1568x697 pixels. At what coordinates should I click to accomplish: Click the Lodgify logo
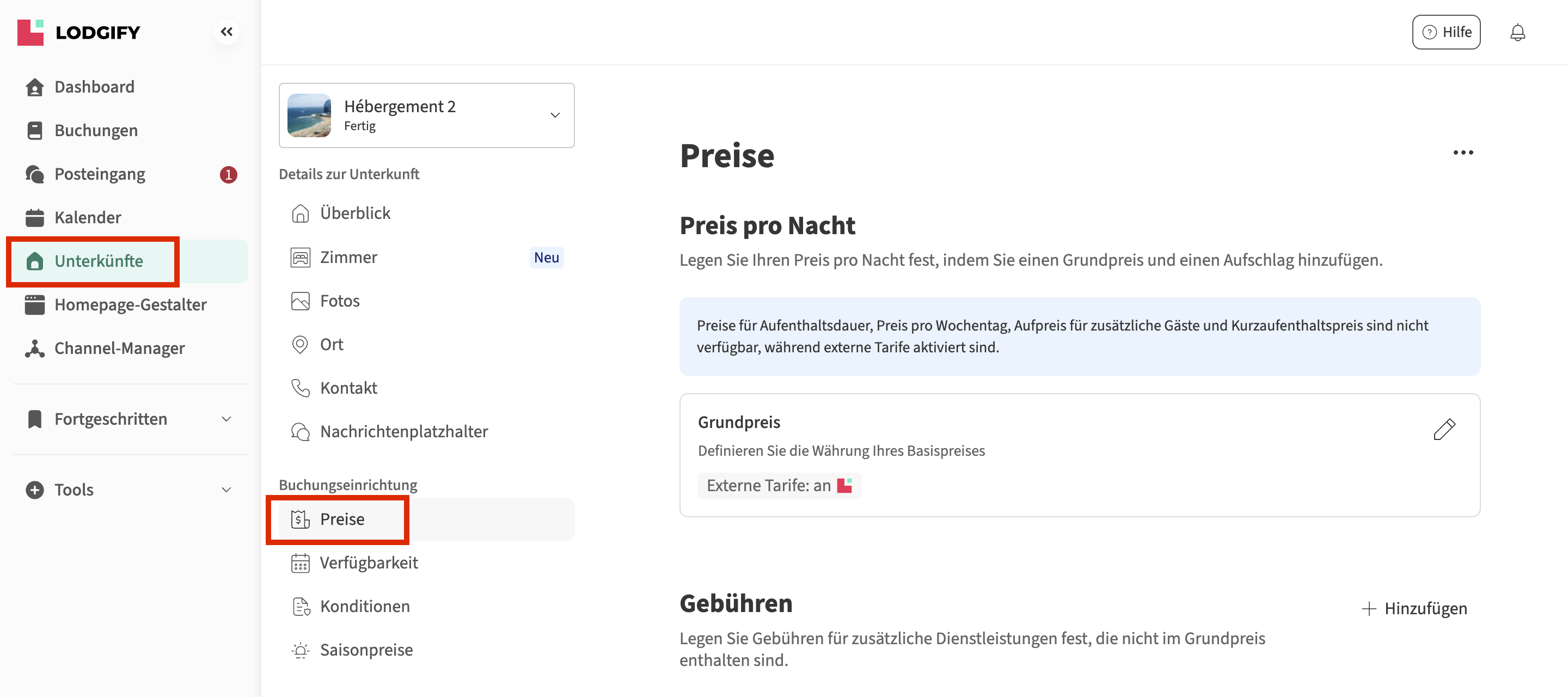coord(79,32)
